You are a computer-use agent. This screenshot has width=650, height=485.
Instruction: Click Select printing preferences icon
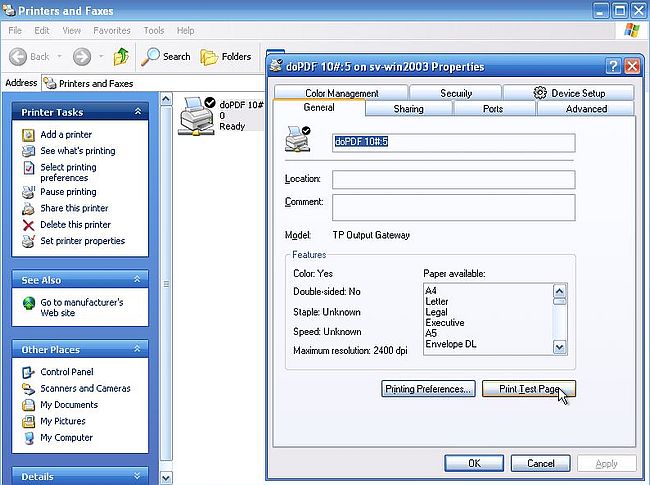pyautogui.click(x=28, y=168)
